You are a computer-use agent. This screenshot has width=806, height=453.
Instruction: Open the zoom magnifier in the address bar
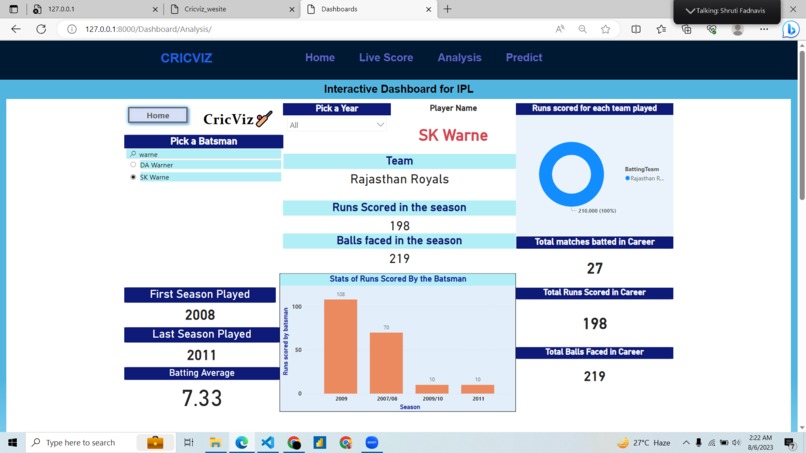click(x=582, y=29)
